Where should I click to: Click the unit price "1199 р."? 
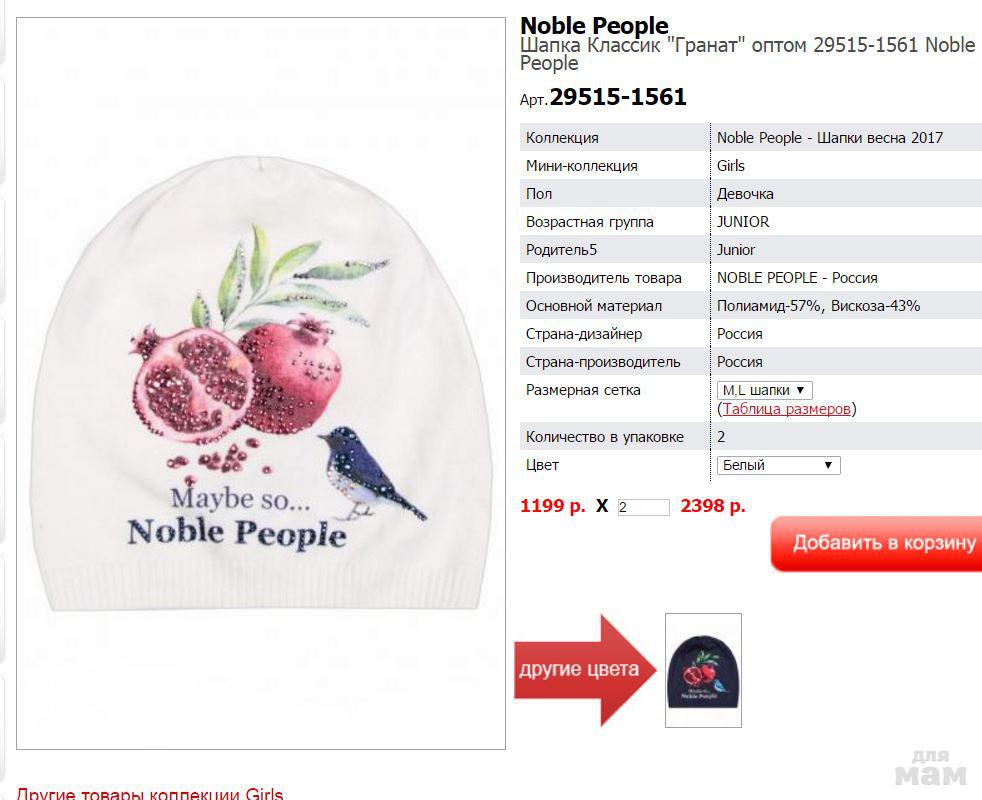point(552,506)
